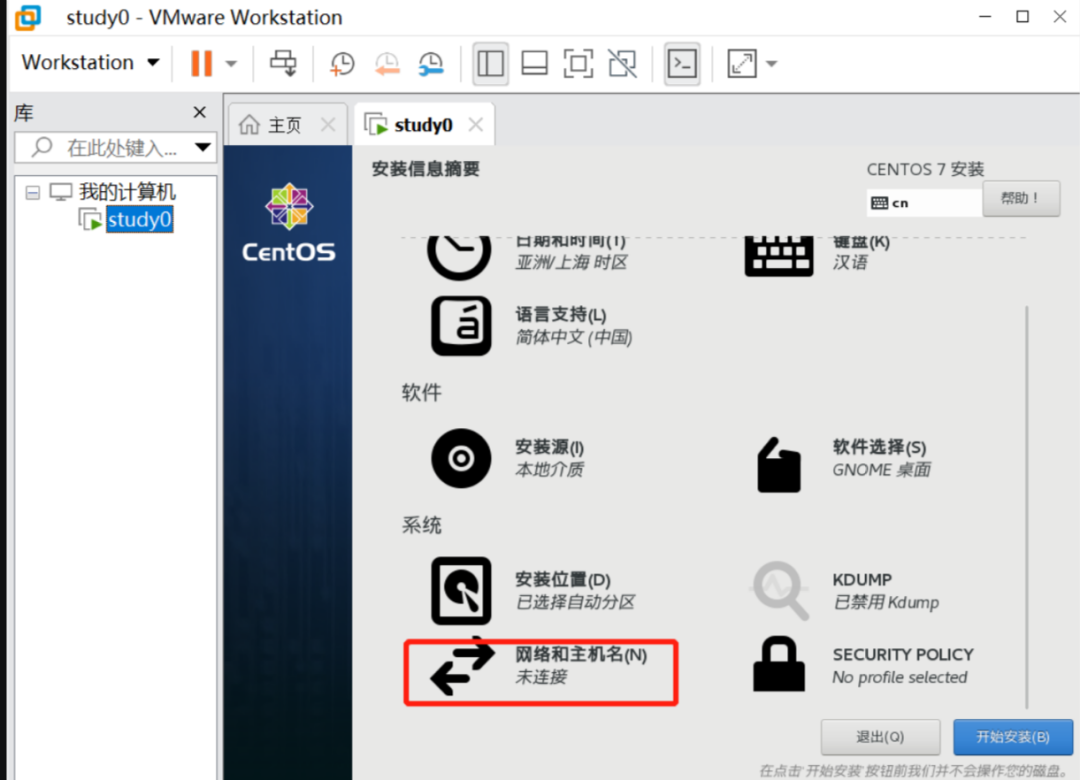Image resolution: width=1080 pixels, height=780 pixels.
Task: Open the library search filter dropdown
Action: (x=202, y=147)
